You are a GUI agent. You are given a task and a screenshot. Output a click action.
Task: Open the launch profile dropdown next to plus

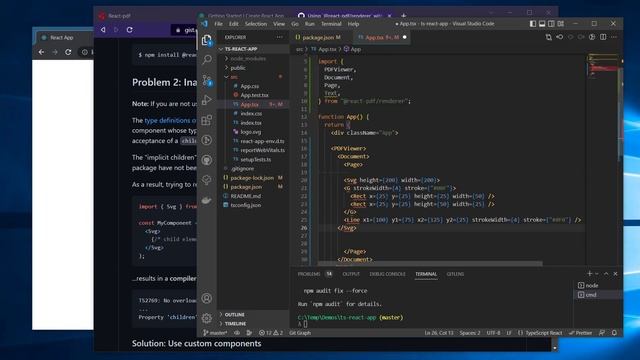click(596, 273)
